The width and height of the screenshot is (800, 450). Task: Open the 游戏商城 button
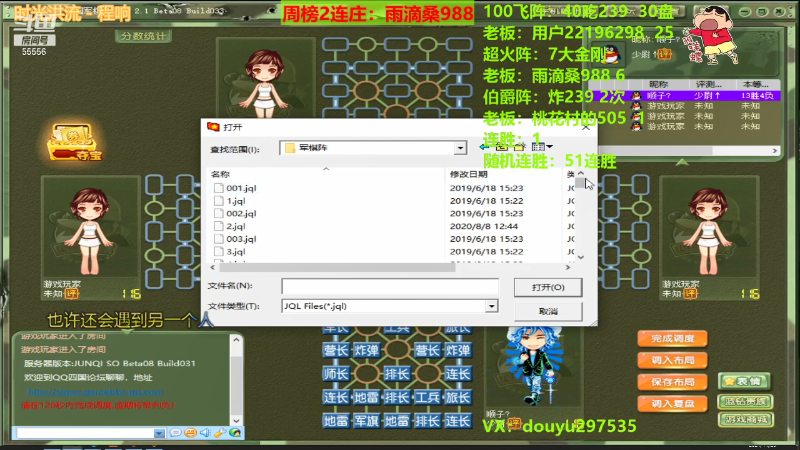click(745, 419)
